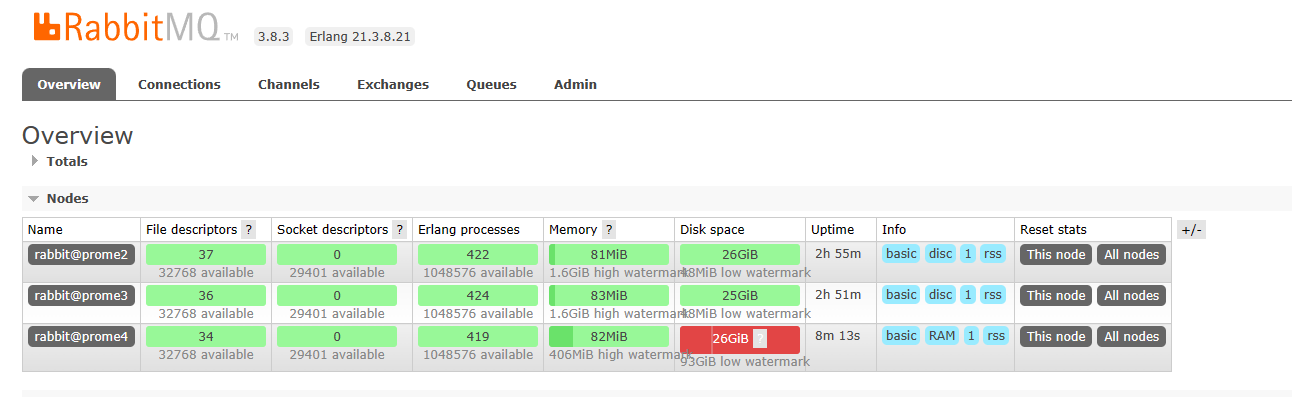Click file descriptors value 34
1292x397 pixels.
click(206, 336)
